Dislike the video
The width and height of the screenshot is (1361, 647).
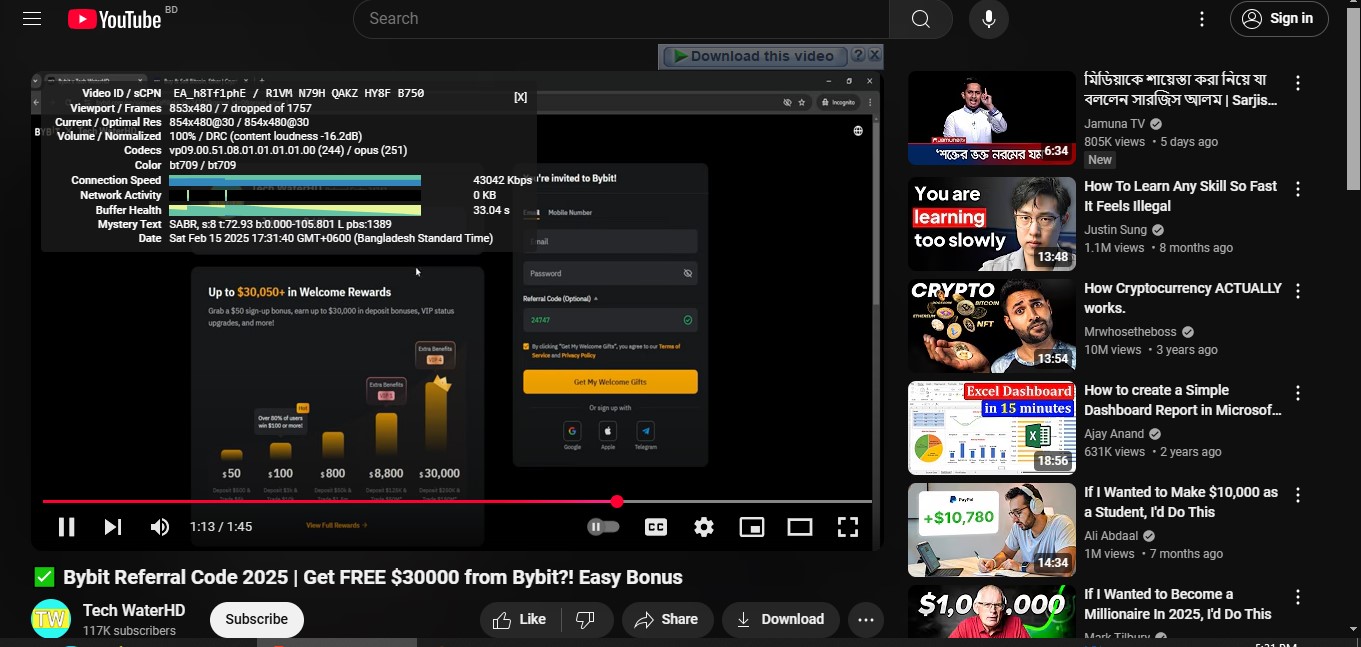(587, 619)
